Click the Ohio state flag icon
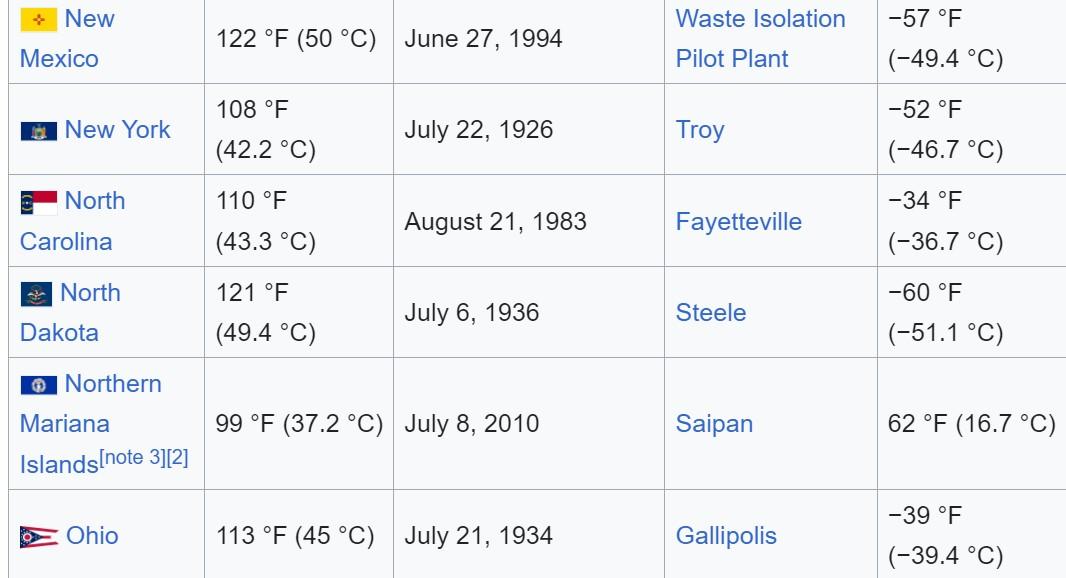Screen dimensions: 1066x578 [39, 537]
